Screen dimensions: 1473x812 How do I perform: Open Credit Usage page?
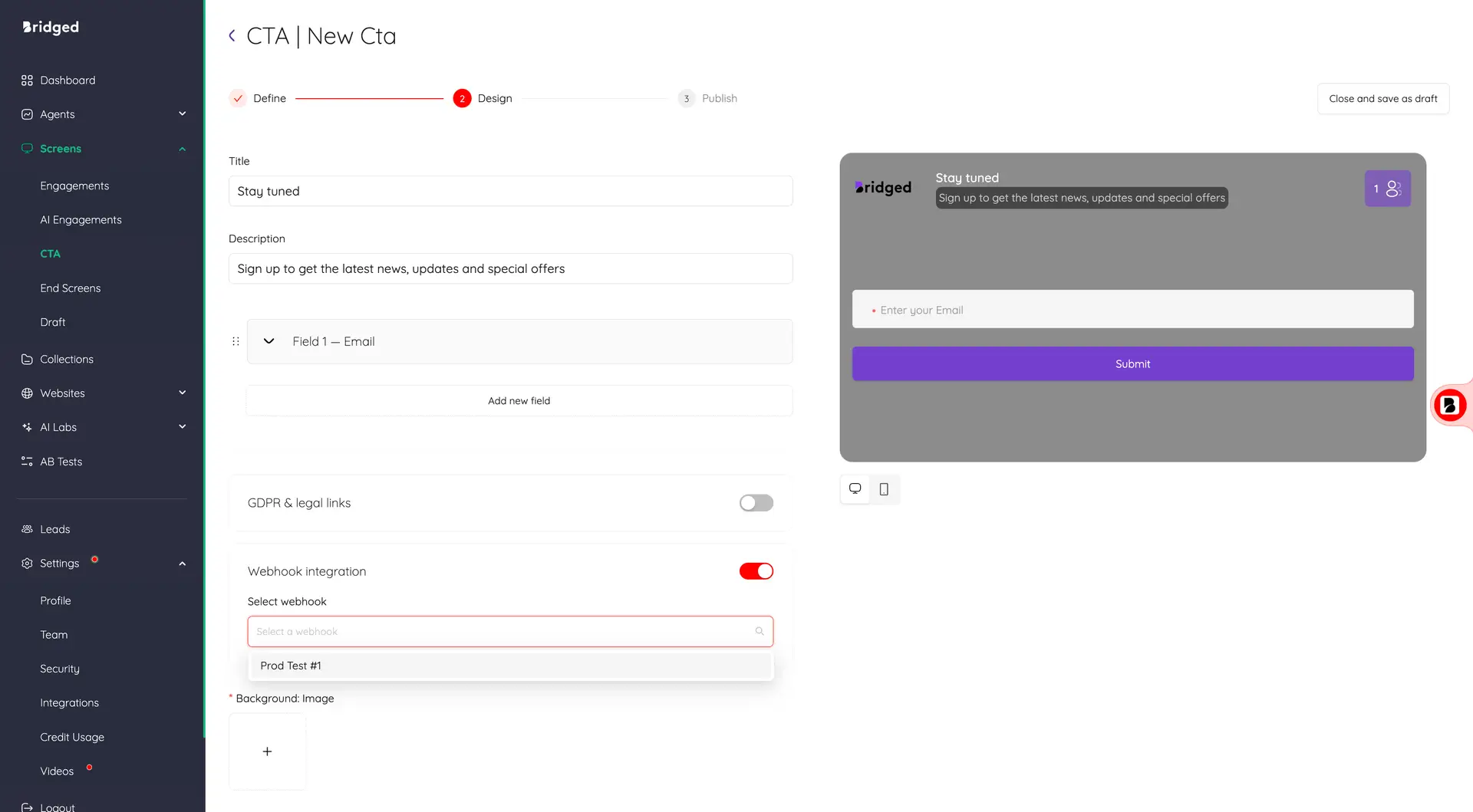coord(72,737)
